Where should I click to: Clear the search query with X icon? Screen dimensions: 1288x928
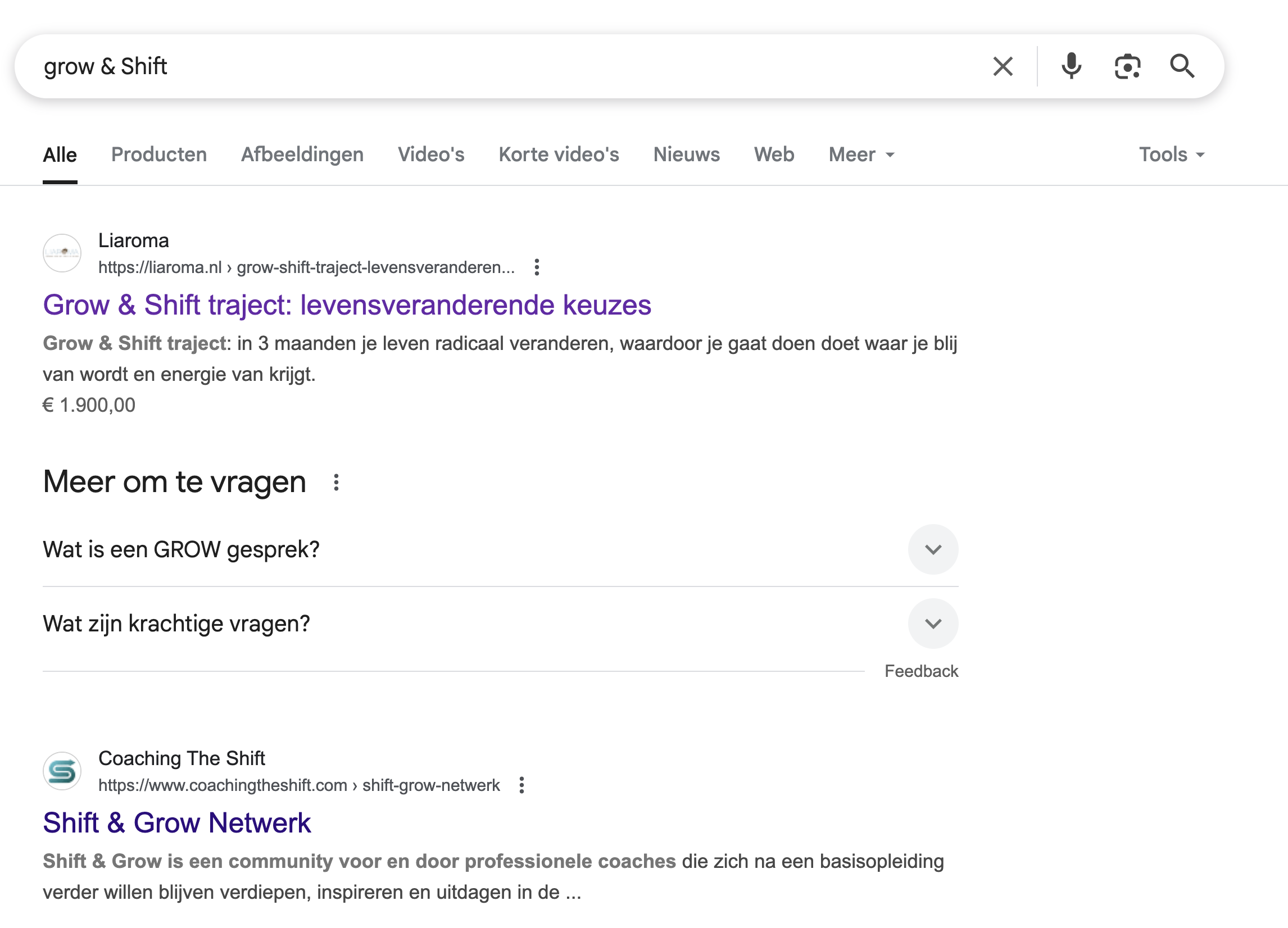[1003, 66]
